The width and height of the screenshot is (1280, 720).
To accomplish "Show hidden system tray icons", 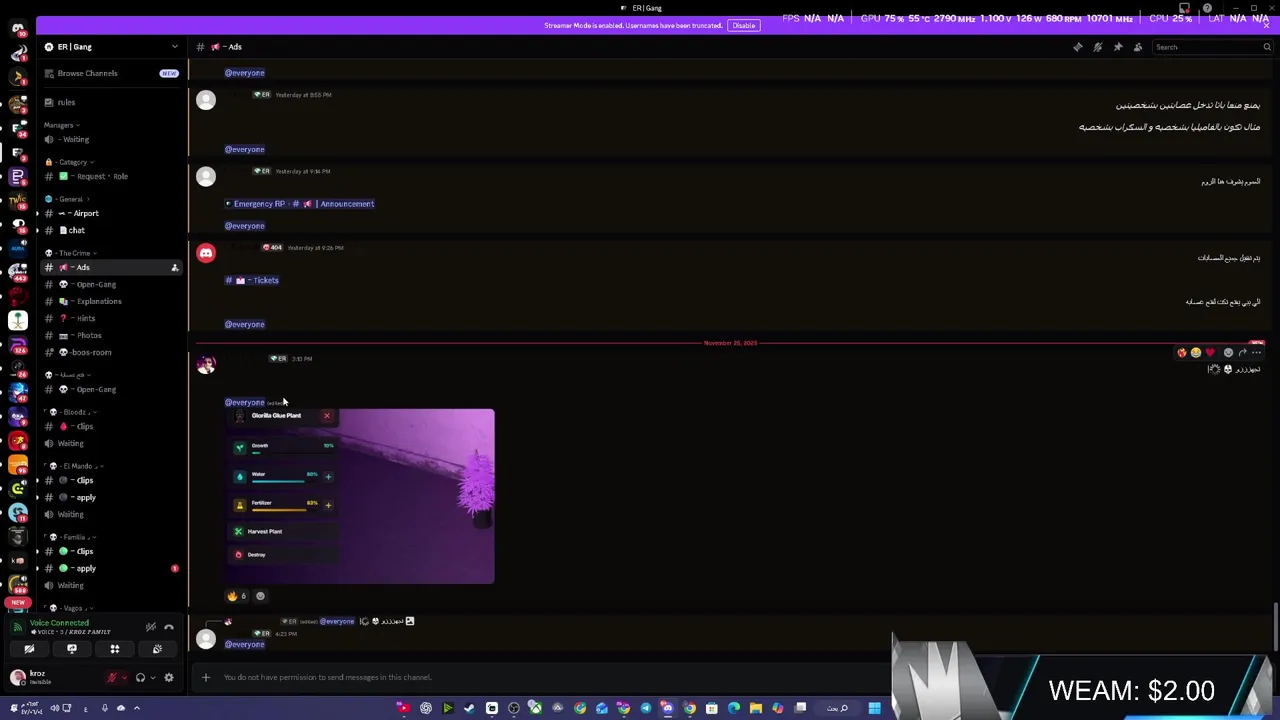I will 137,708.
